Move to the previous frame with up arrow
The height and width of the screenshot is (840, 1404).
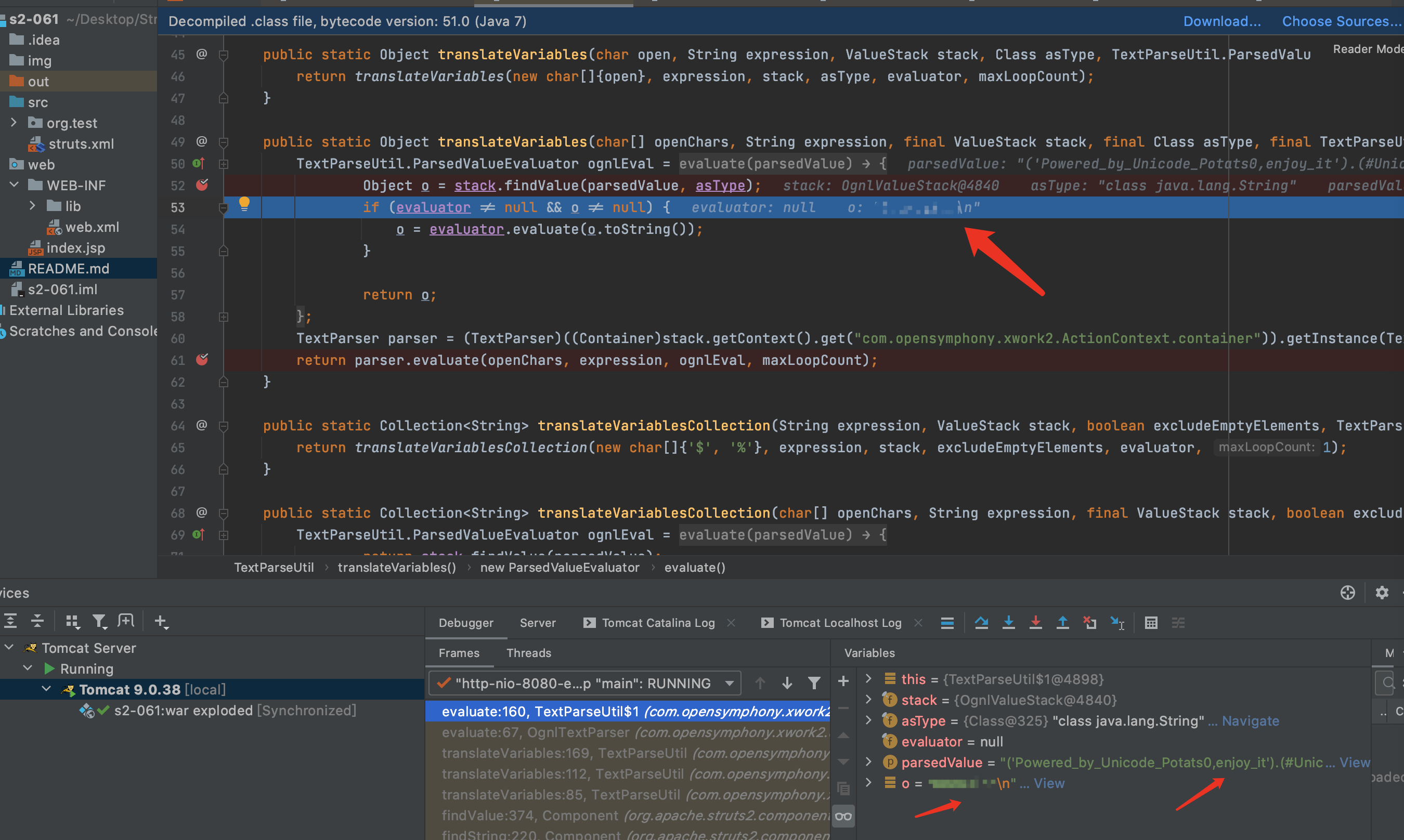click(760, 683)
